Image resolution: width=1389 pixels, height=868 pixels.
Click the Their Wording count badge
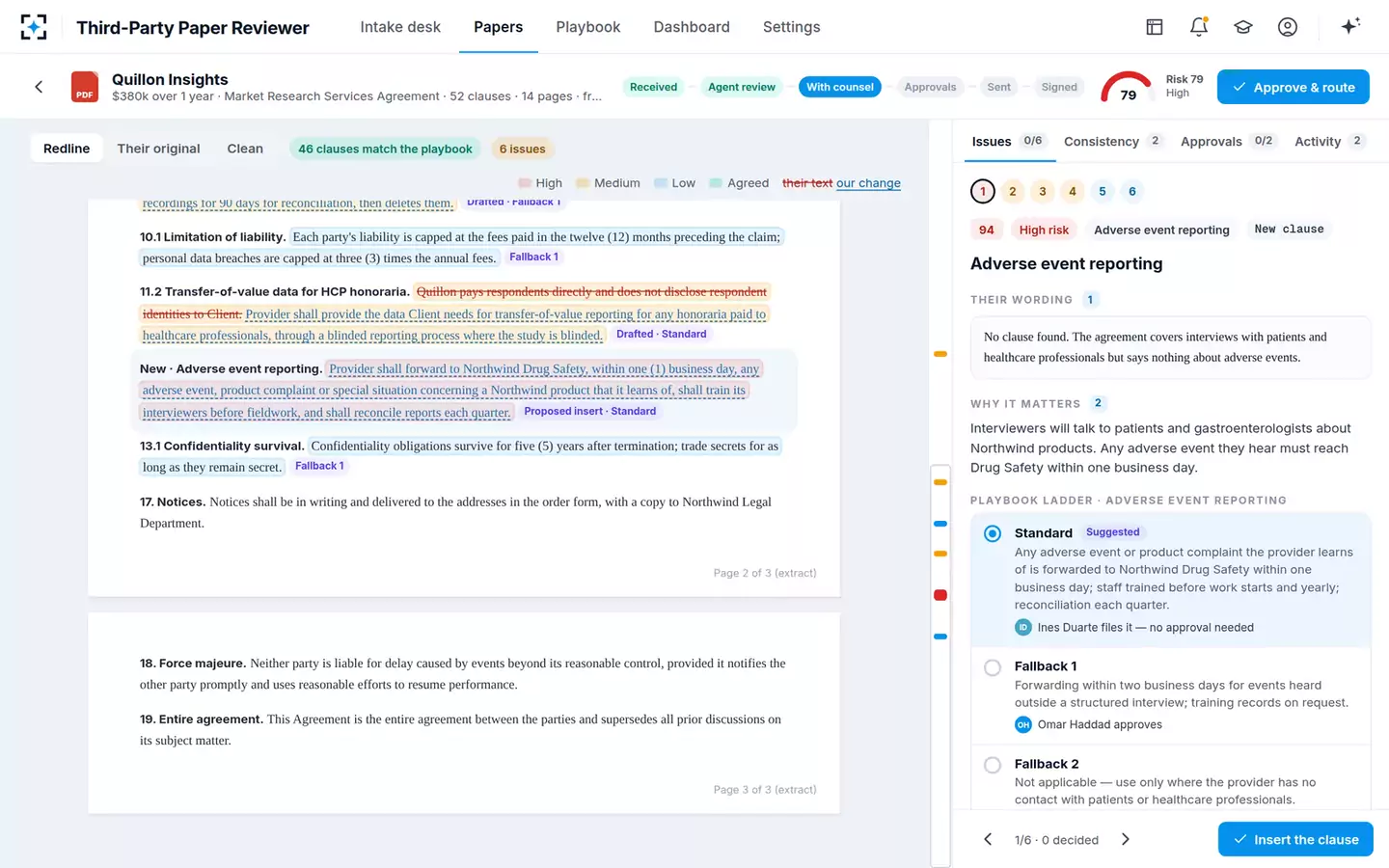point(1090,300)
